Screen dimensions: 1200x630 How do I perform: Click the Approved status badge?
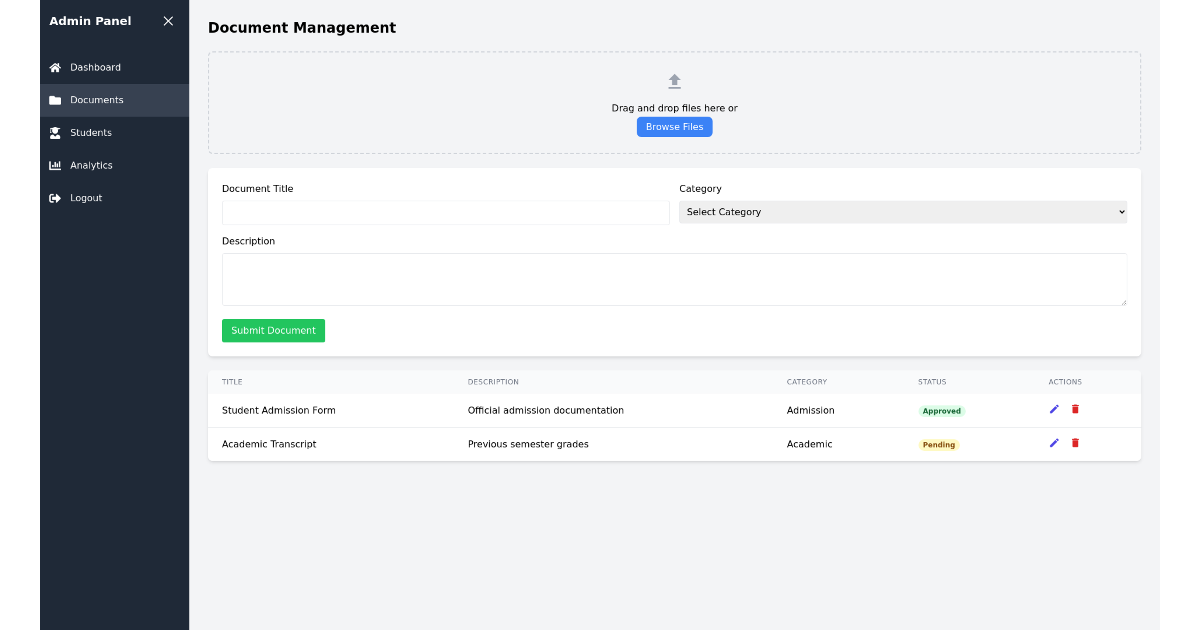(941, 410)
